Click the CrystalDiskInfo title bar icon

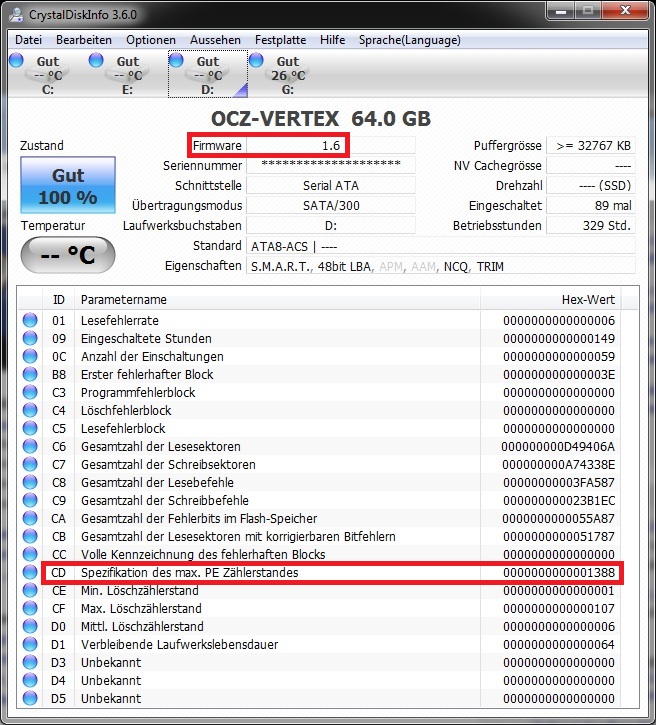[16, 14]
